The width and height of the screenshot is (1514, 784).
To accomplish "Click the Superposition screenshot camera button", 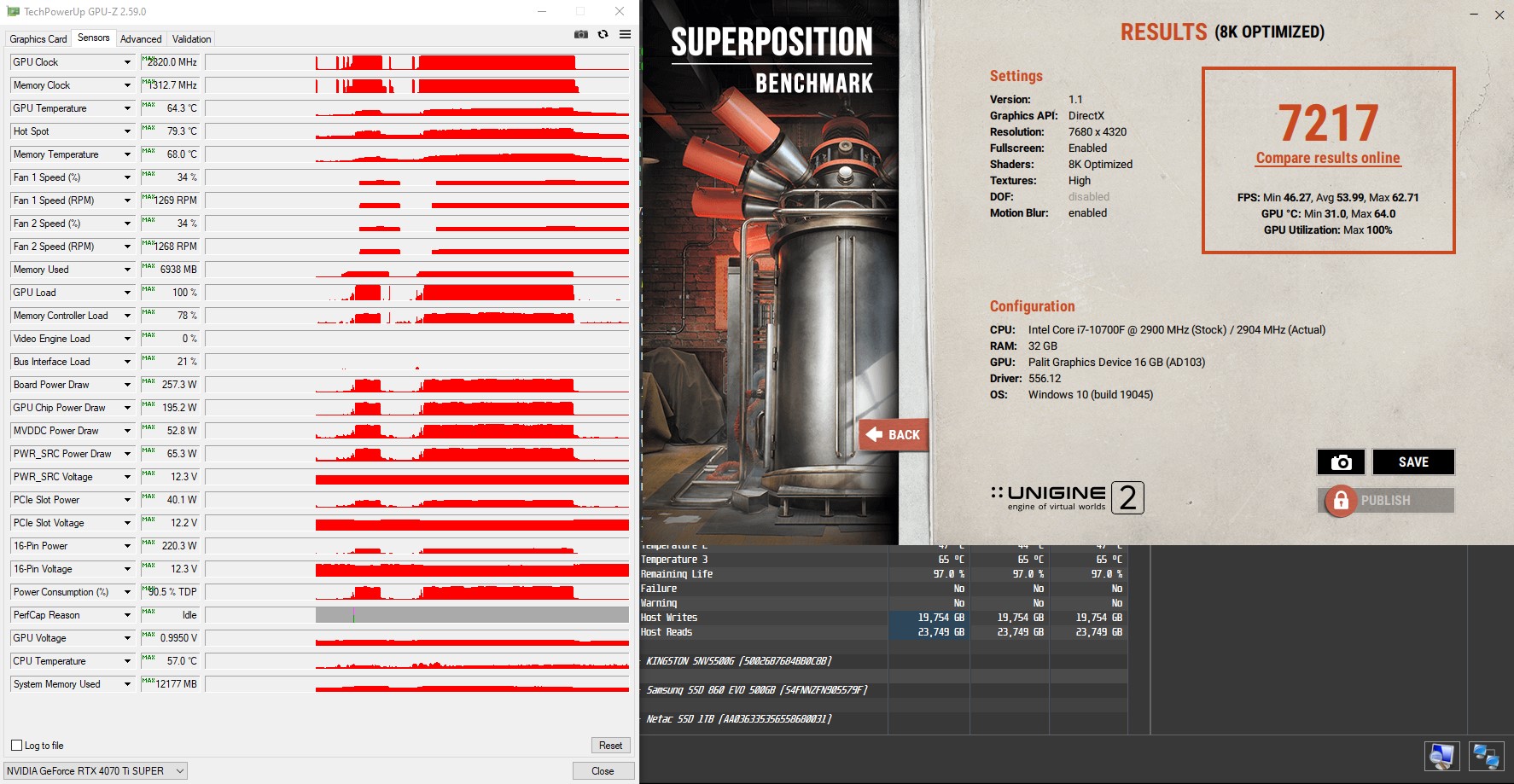I will [1341, 462].
